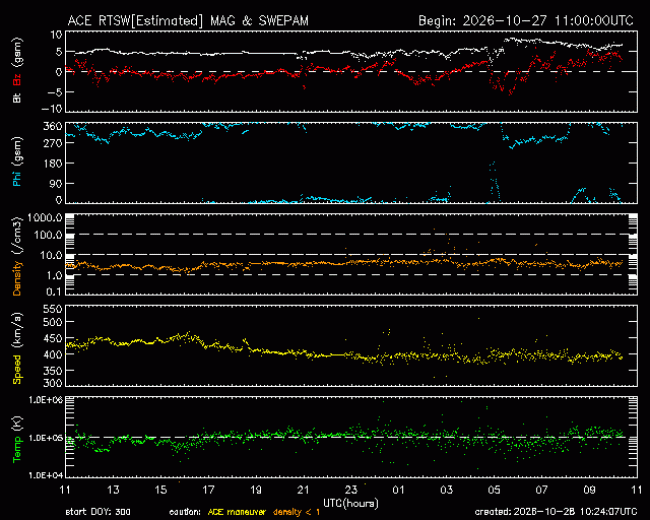
Task: Click the 'created: 2026-10-28 10:24:07UTC' timestamp
Action: (556, 512)
